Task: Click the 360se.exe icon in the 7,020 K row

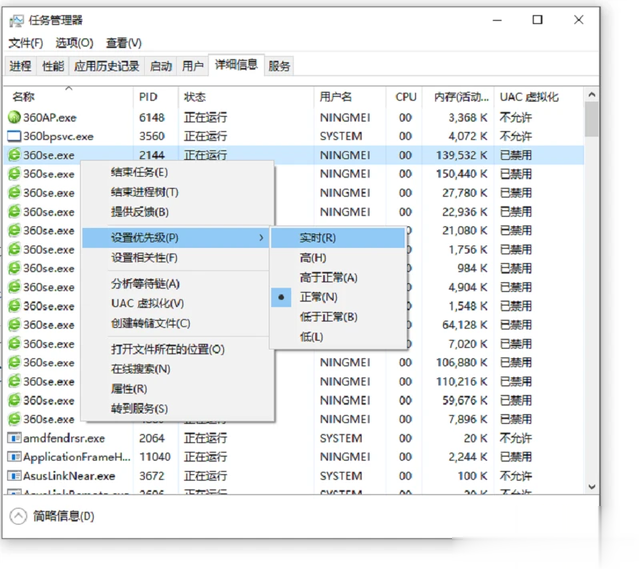Action: [x=14, y=344]
